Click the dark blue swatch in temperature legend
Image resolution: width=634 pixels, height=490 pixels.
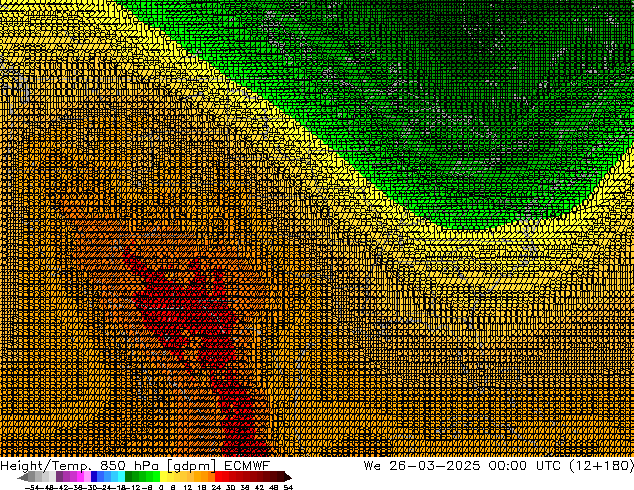[x=94, y=476]
